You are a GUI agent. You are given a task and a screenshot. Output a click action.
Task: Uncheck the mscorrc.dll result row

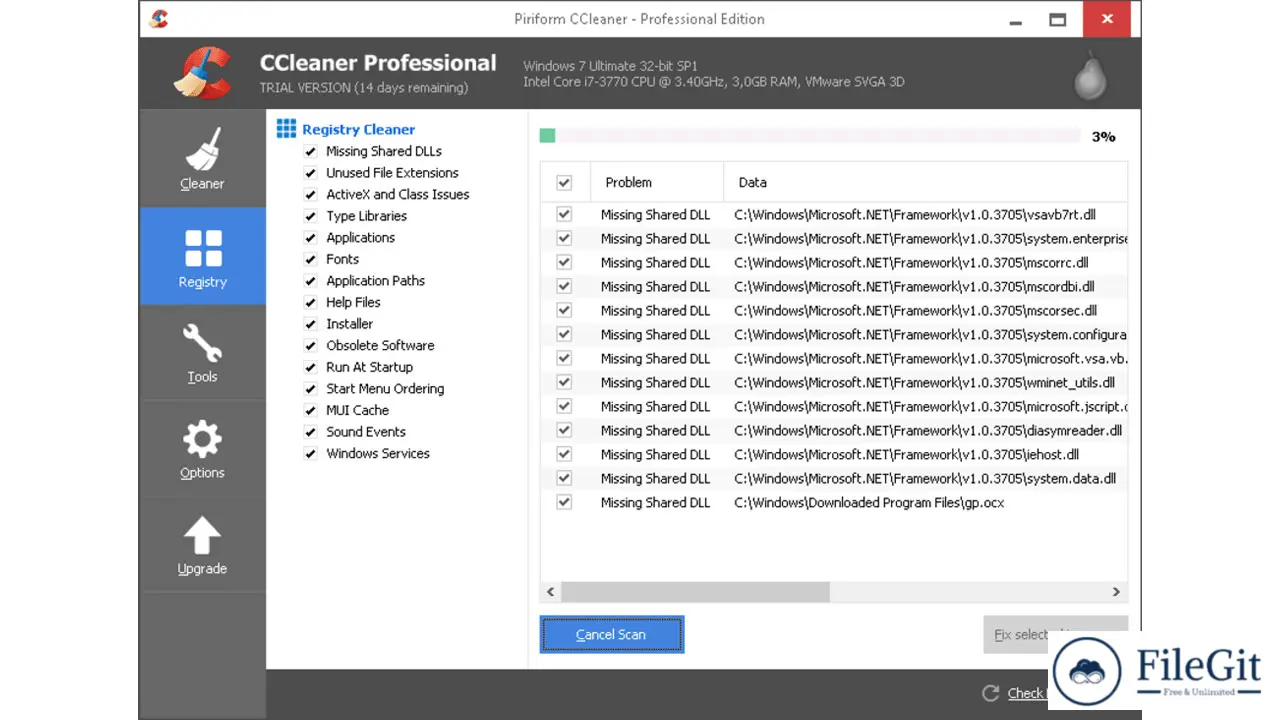pos(564,262)
